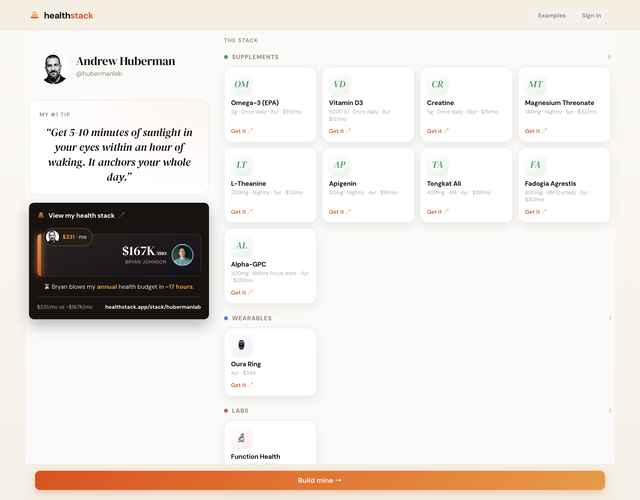Click the arrow icon beside View my health stack
The height and width of the screenshot is (500, 640).
tap(121, 215)
